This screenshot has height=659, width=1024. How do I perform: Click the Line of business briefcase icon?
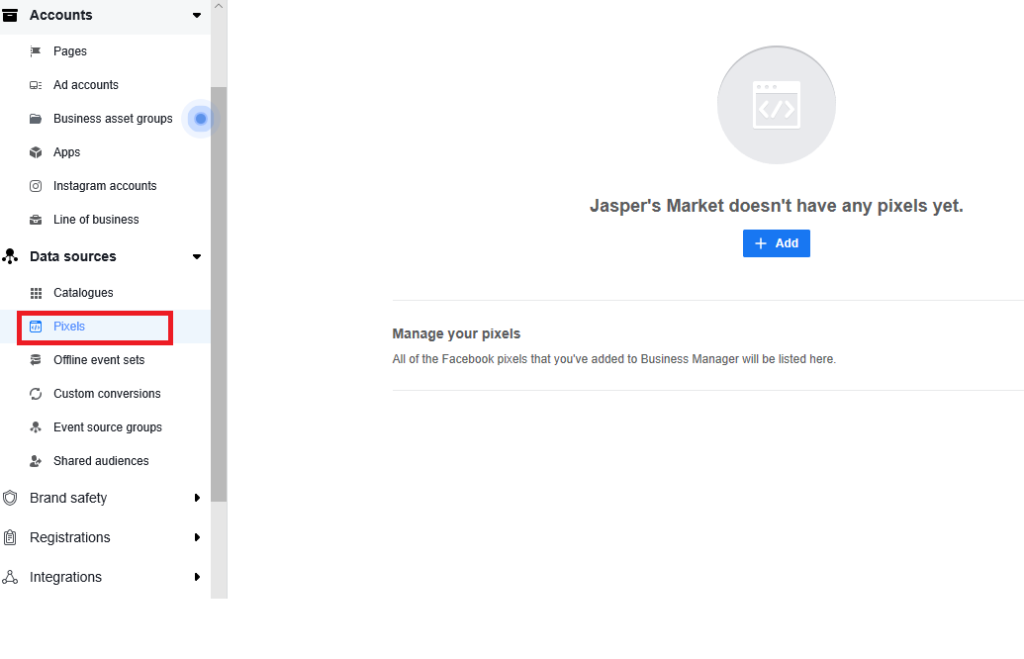(x=36, y=220)
